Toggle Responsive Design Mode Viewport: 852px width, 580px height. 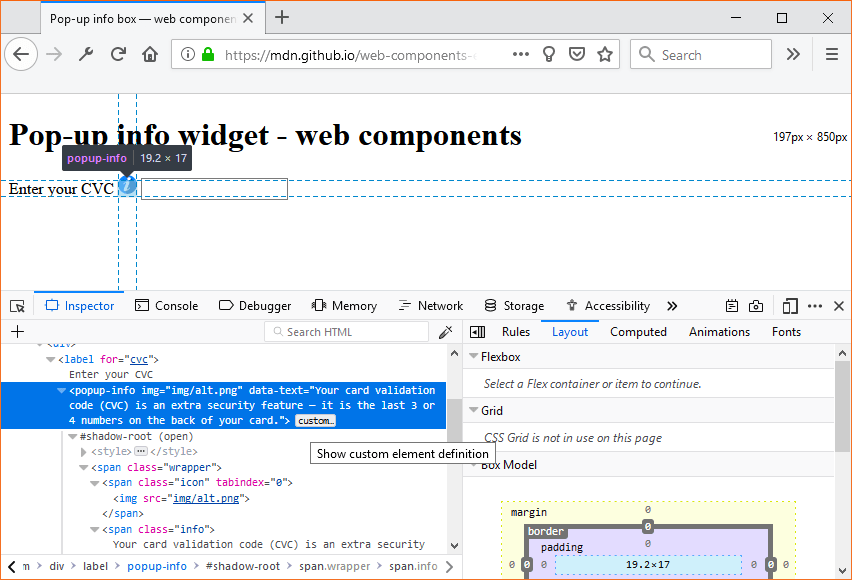pyautogui.click(x=790, y=305)
